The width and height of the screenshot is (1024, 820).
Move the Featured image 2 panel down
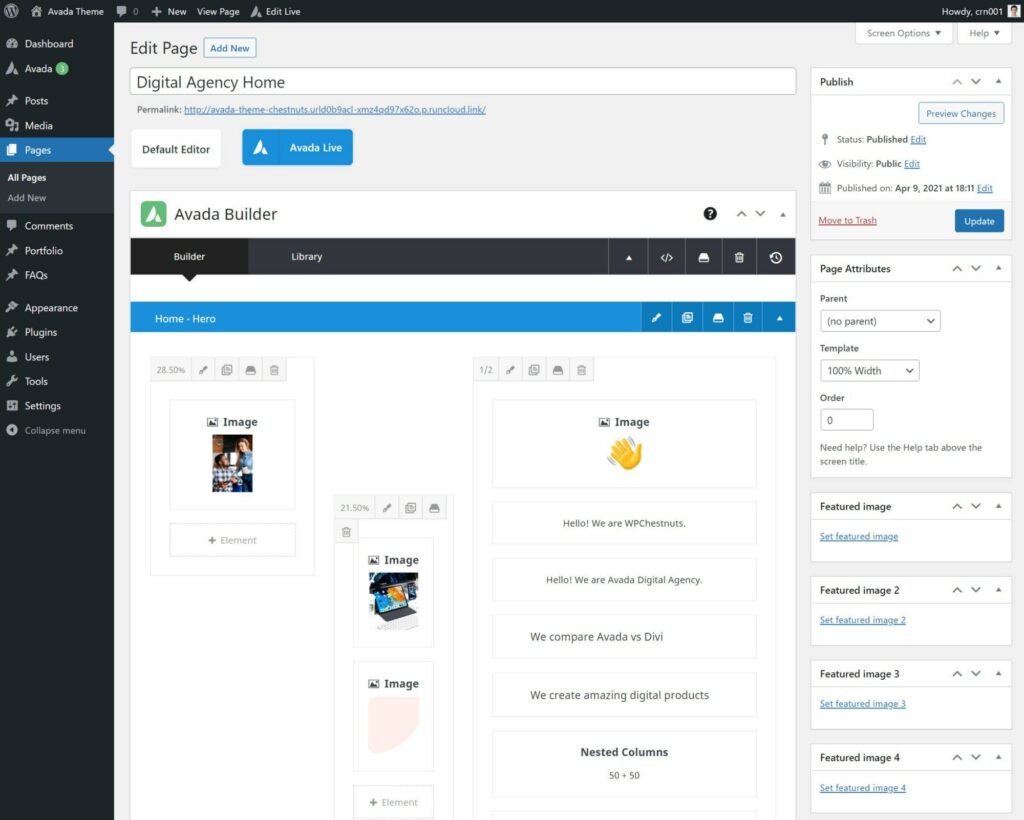coord(976,590)
